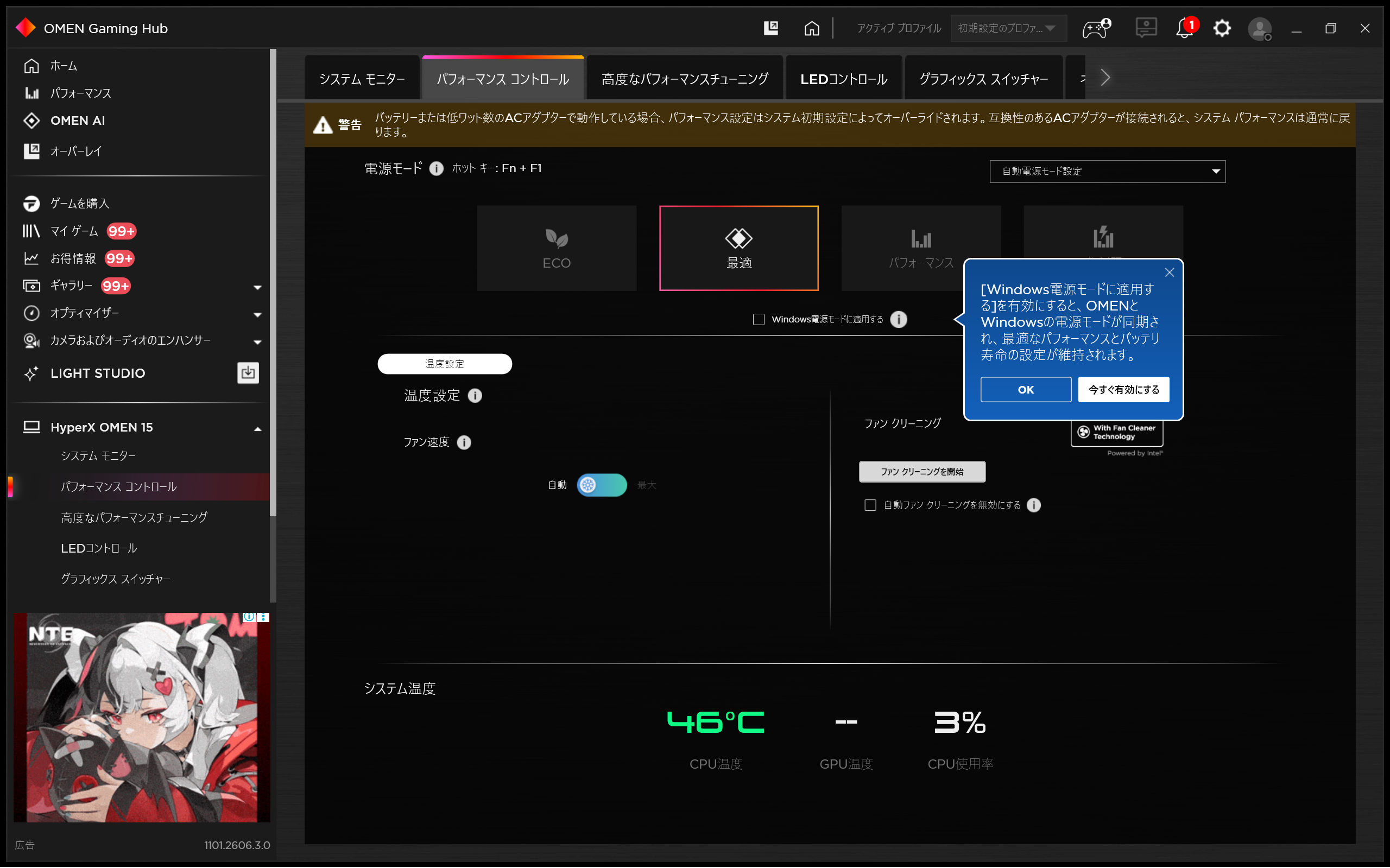Switch to the グラフィックス スイッチャー tab
Viewport: 1390px width, 868px height.
pos(983,79)
